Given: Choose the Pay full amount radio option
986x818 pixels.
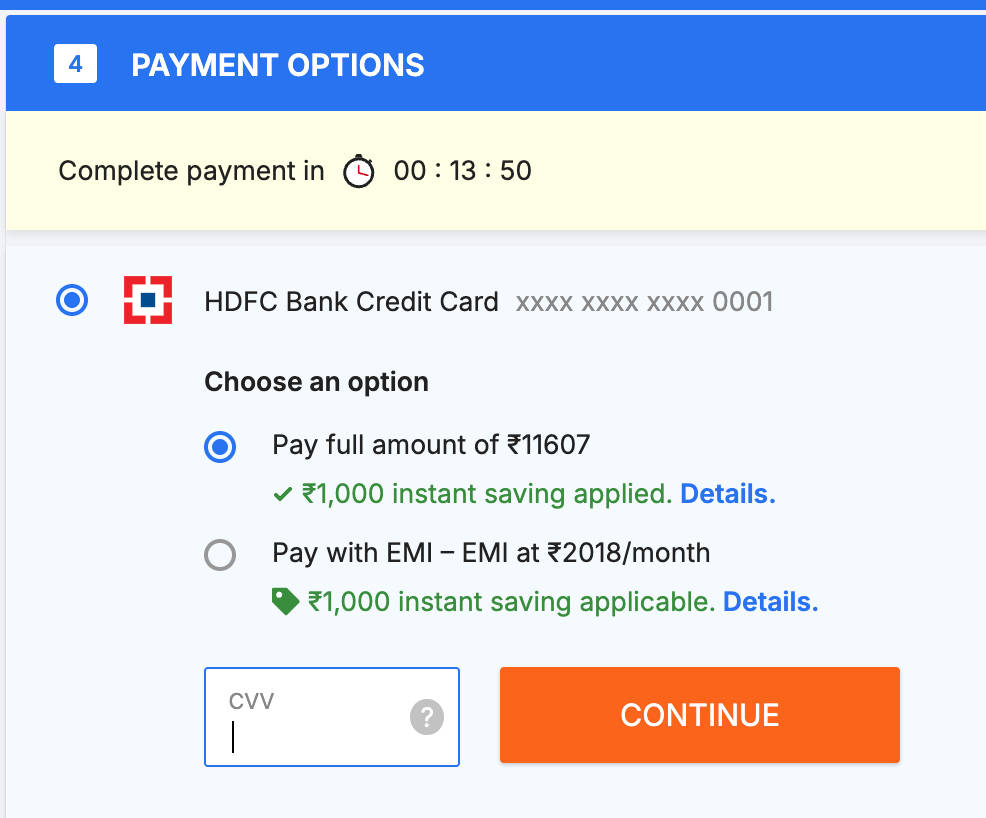Looking at the screenshot, I should point(220,446).
